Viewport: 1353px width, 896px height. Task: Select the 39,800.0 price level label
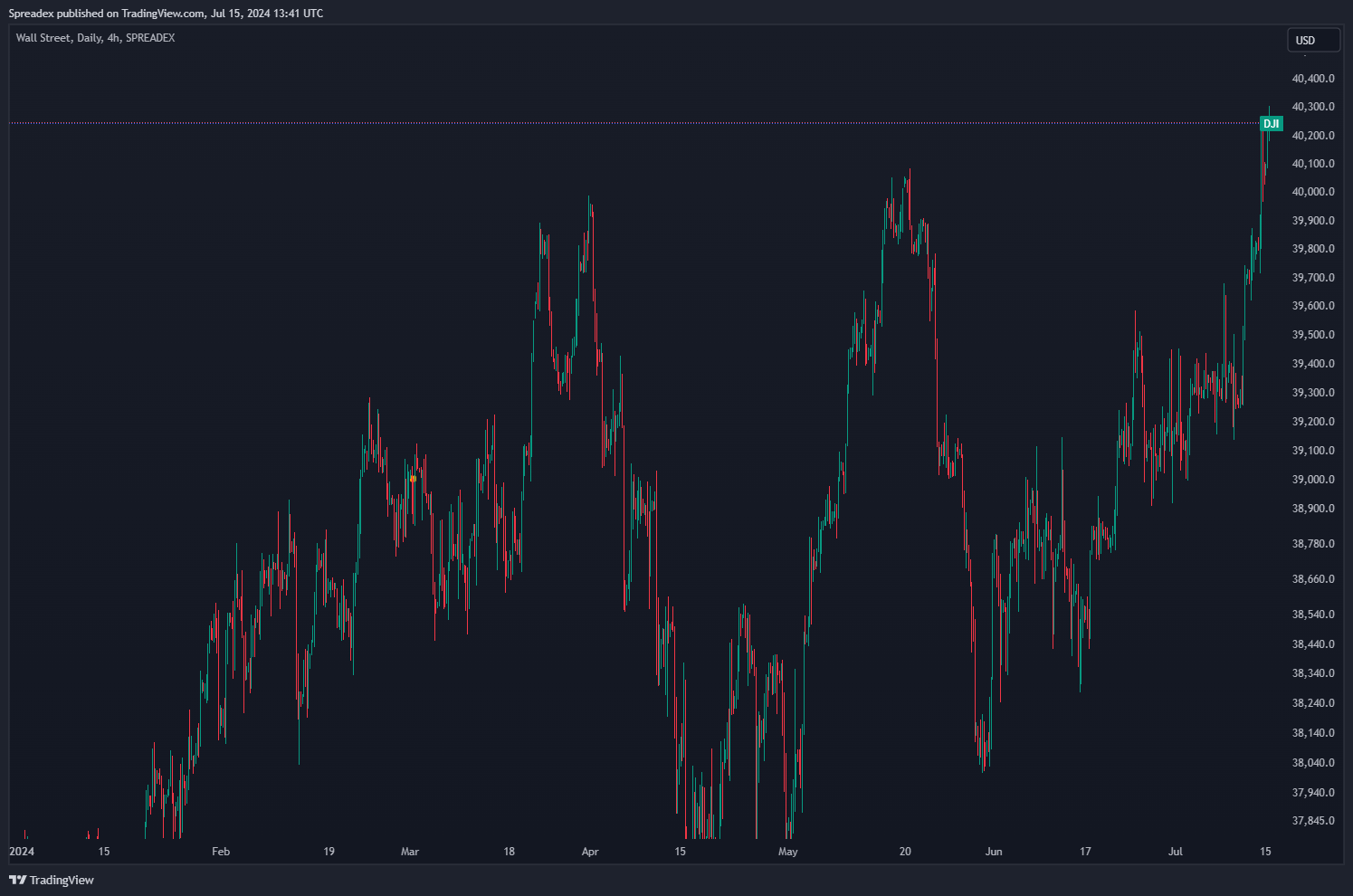pos(1313,249)
